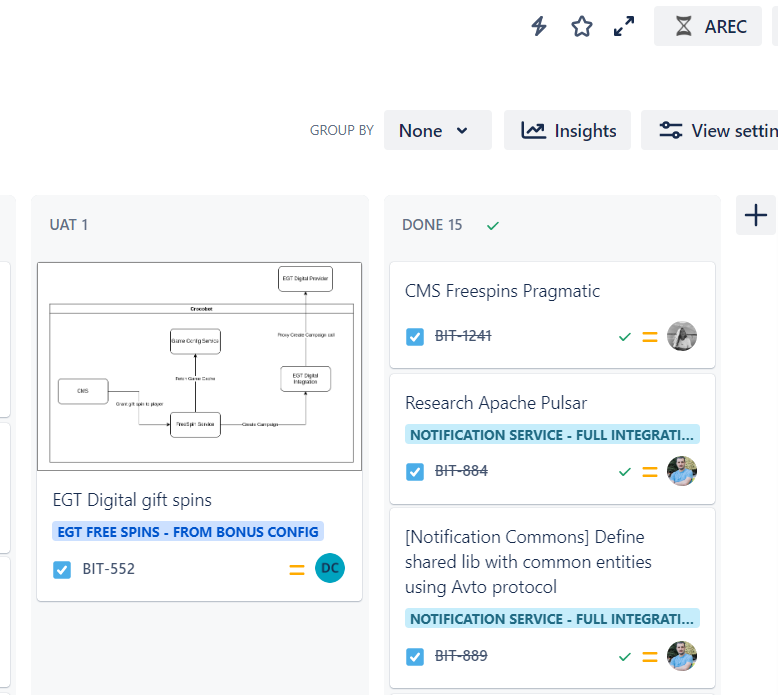This screenshot has height=695, width=778.
Task: Click the medium priority icon on BIT-1241
Action: [x=649, y=337]
